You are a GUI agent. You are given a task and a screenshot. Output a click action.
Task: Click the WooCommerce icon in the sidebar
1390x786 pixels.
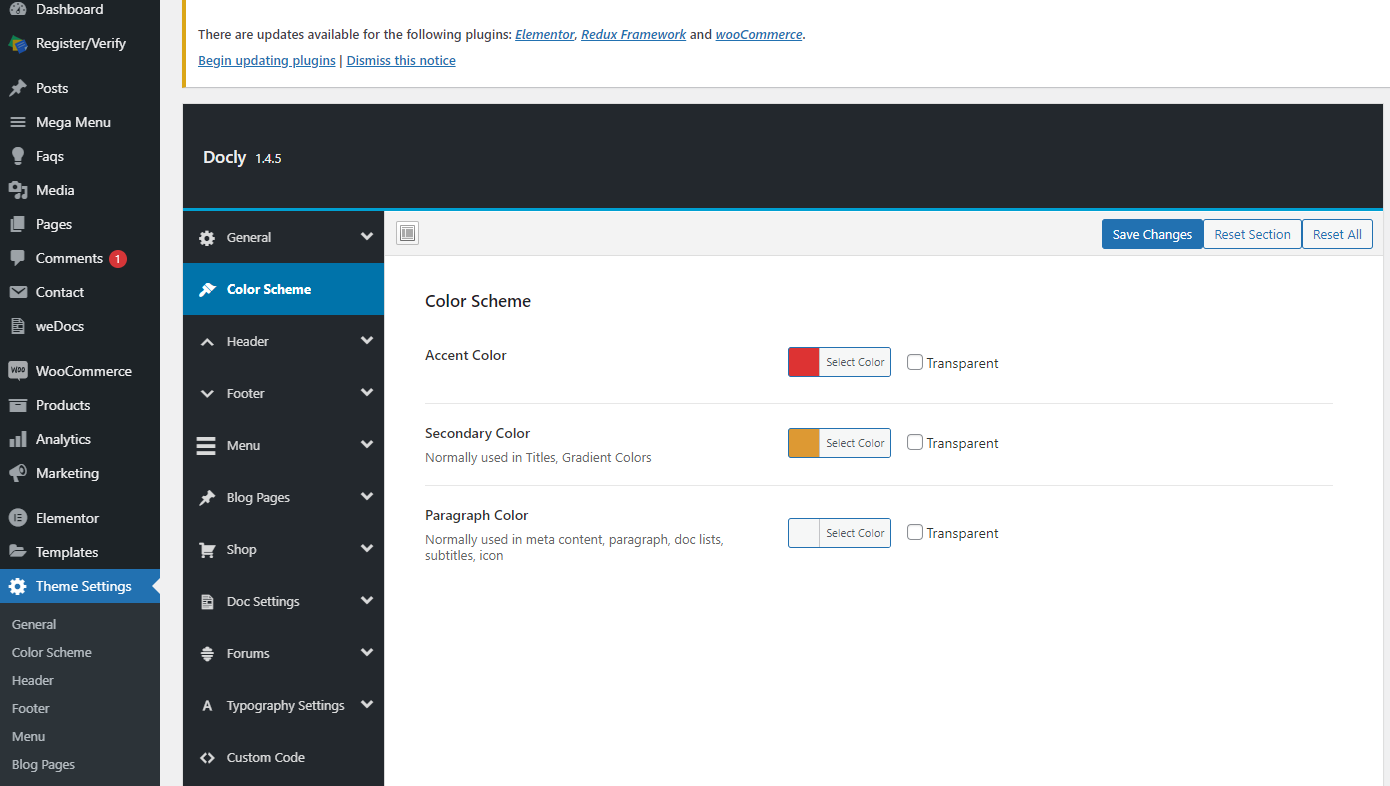17,371
